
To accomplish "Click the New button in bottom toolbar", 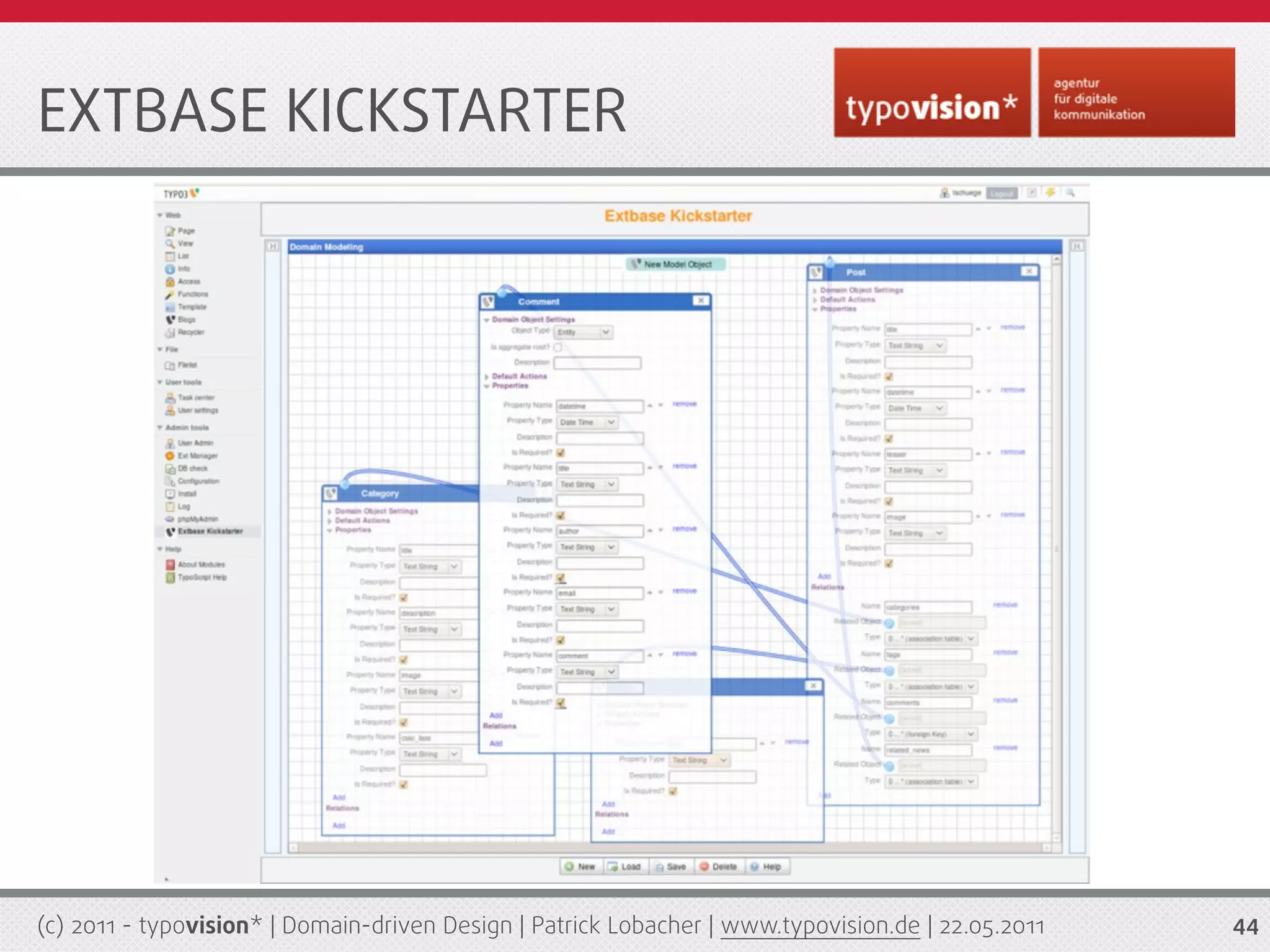I will [x=580, y=866].
